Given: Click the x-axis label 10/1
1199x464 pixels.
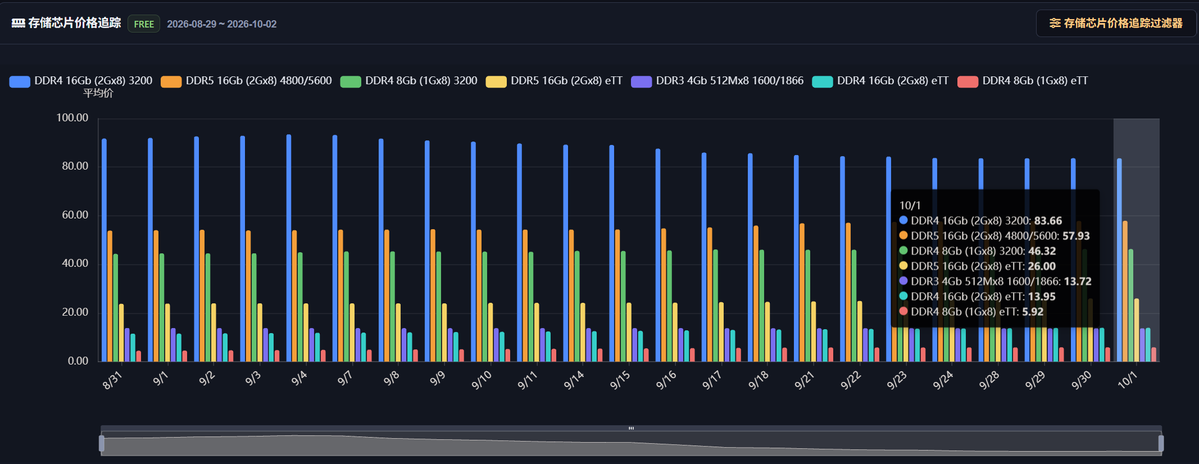Looking at the screenshot, I should click(1127, 380).
